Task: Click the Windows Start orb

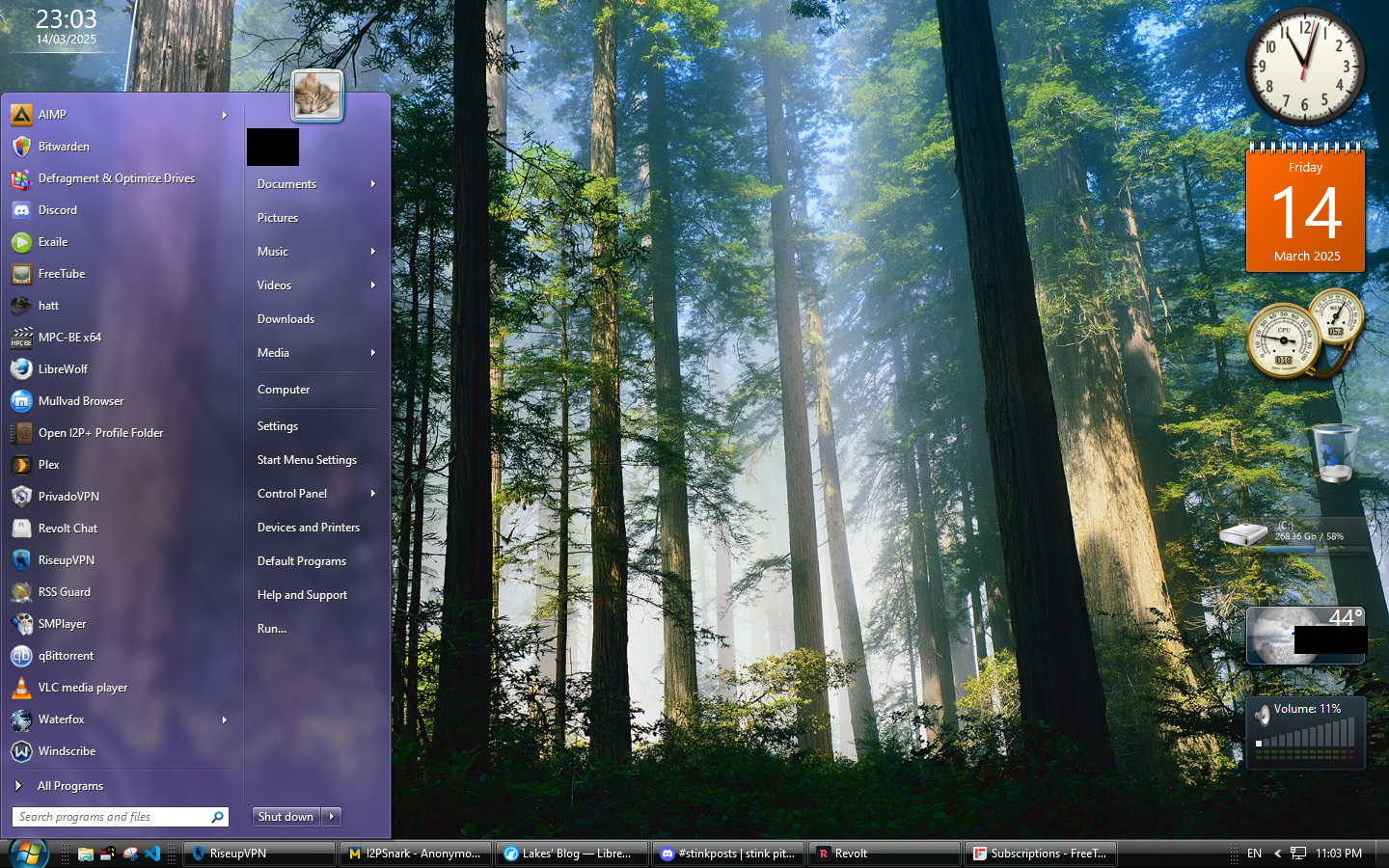Action: click(28, 854)
